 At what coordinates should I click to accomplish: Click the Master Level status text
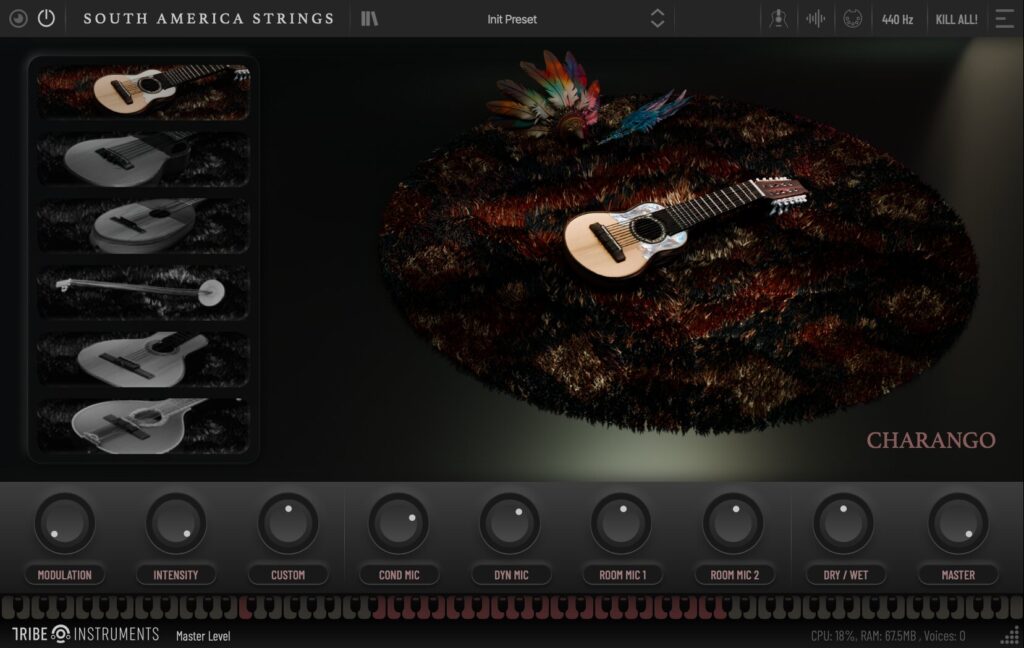203,636
